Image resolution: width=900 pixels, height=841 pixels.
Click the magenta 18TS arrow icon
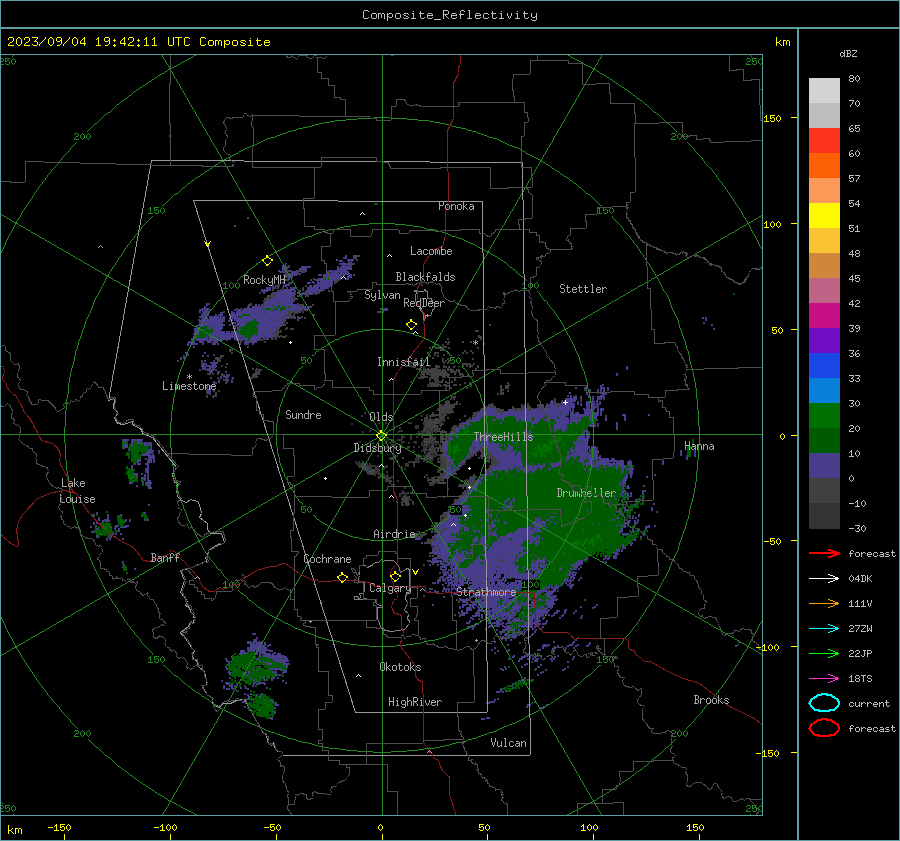click(x=824, y=679)
